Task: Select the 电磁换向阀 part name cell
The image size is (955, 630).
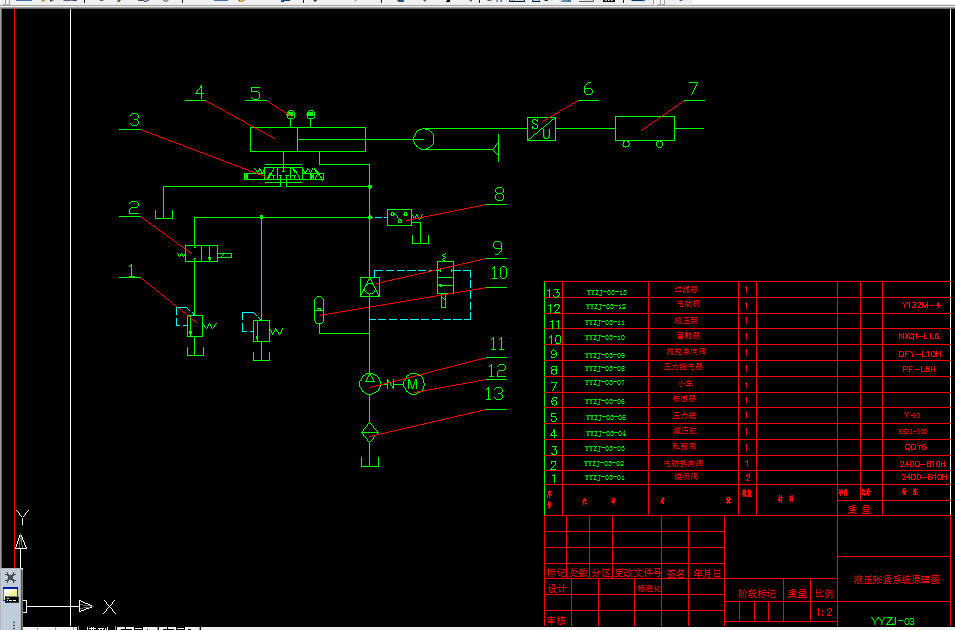Action: (683, 463)
